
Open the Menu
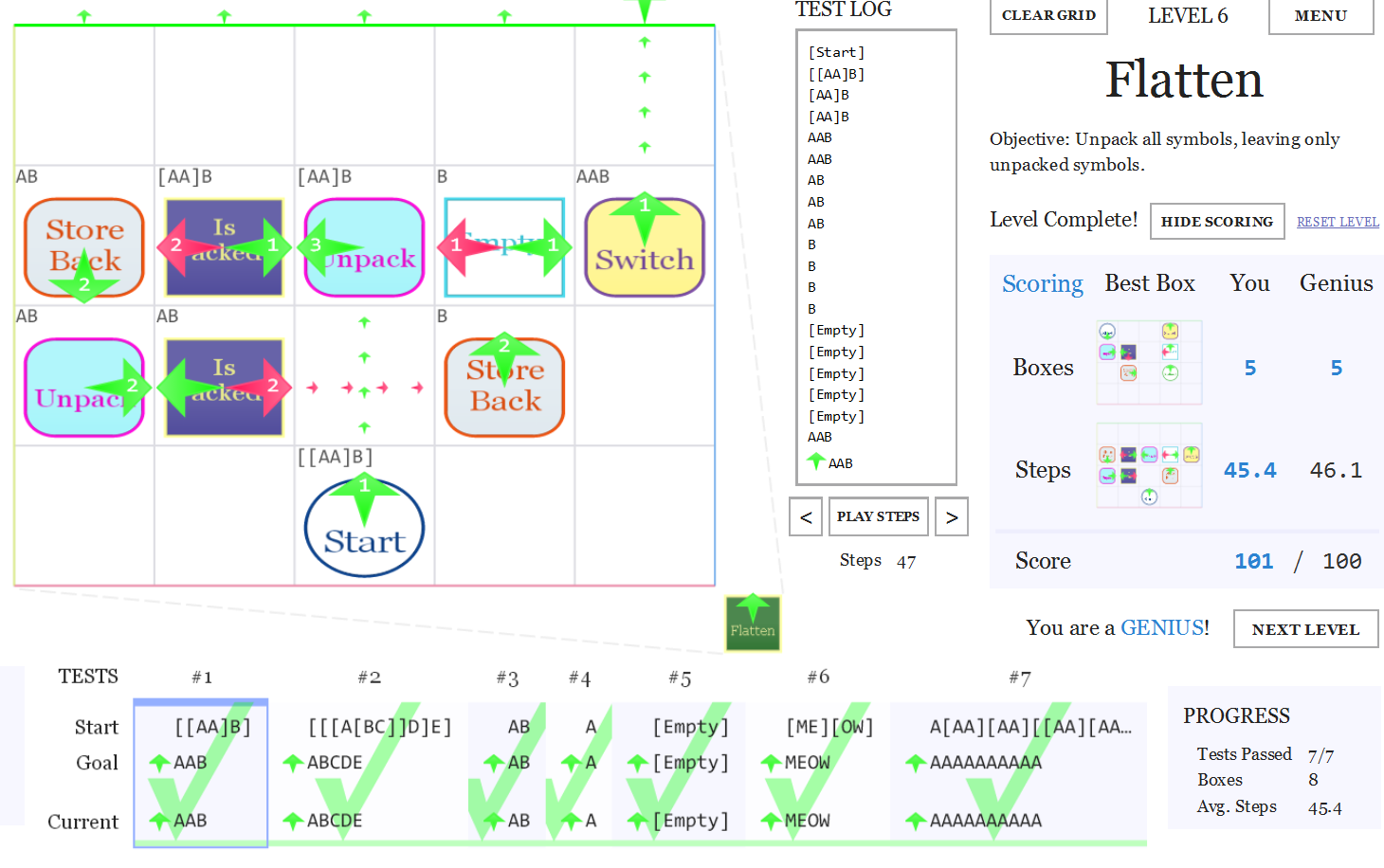1320,16
